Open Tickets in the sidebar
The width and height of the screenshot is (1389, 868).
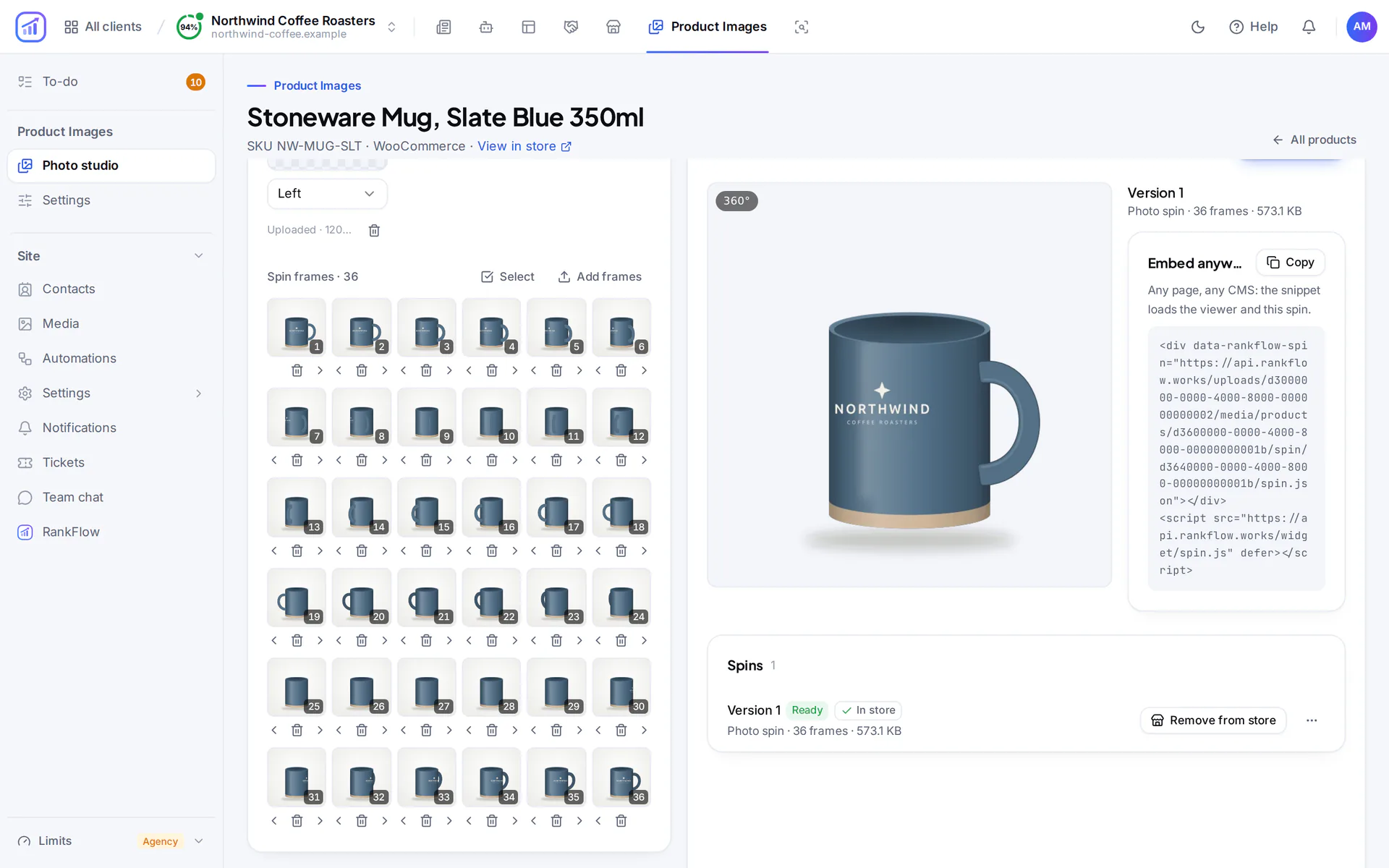point(111,462)
